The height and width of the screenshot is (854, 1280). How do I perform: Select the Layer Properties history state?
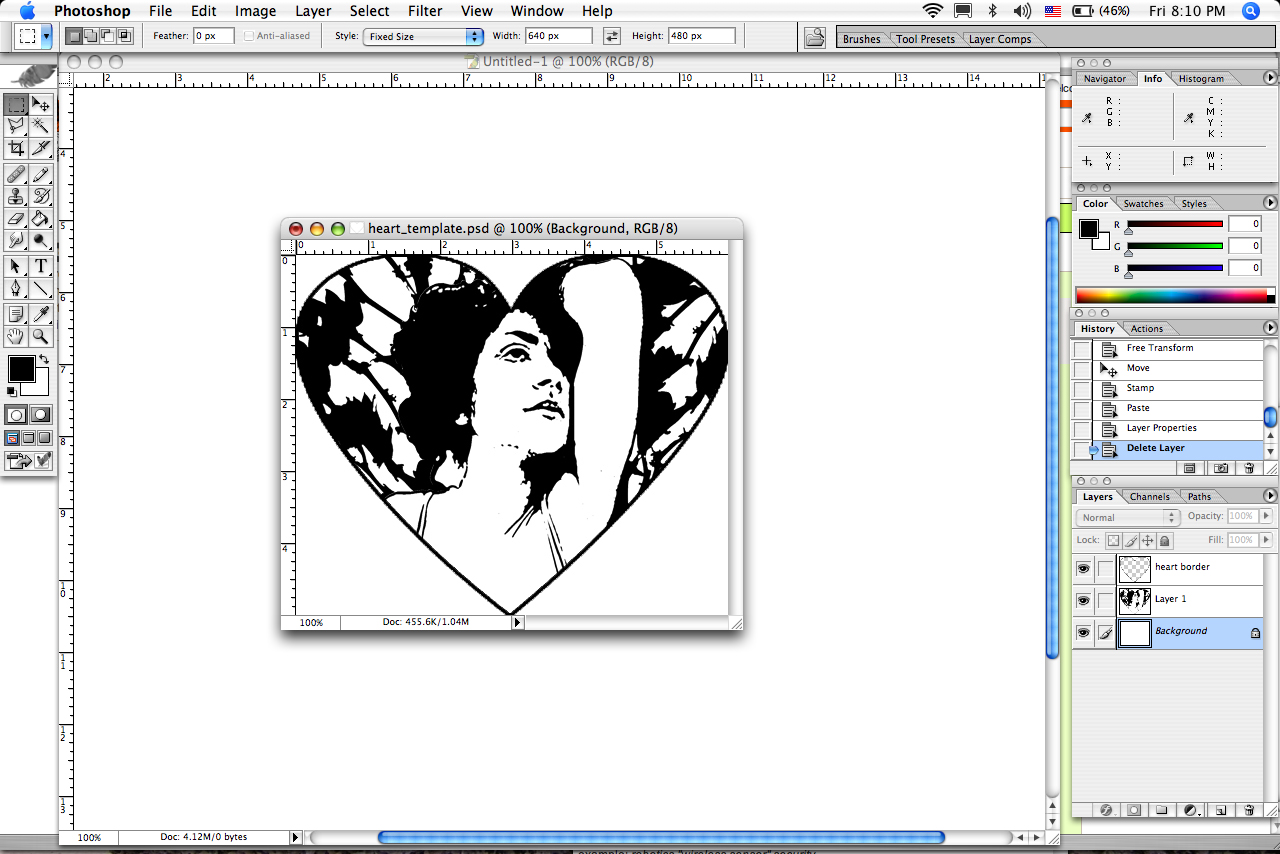coord(1178,428)
